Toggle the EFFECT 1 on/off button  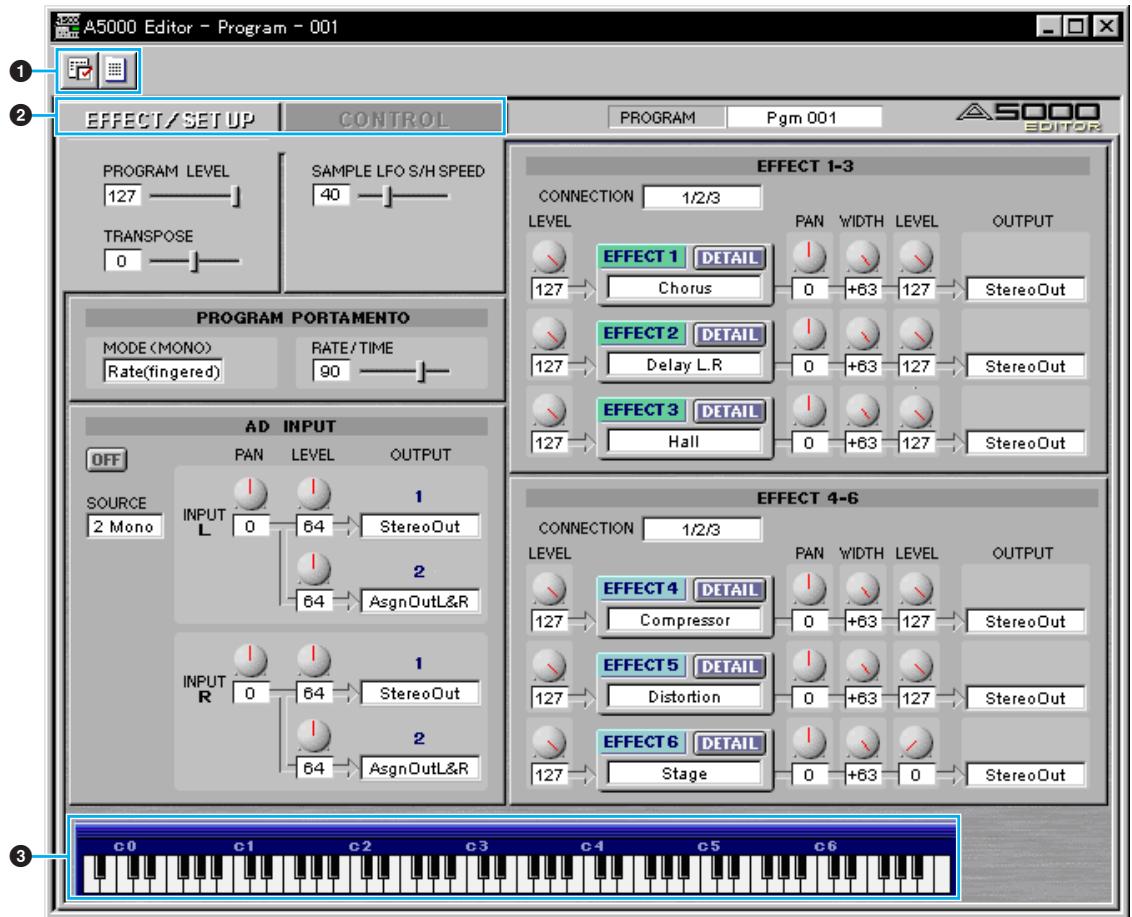[x=641, y=257]
